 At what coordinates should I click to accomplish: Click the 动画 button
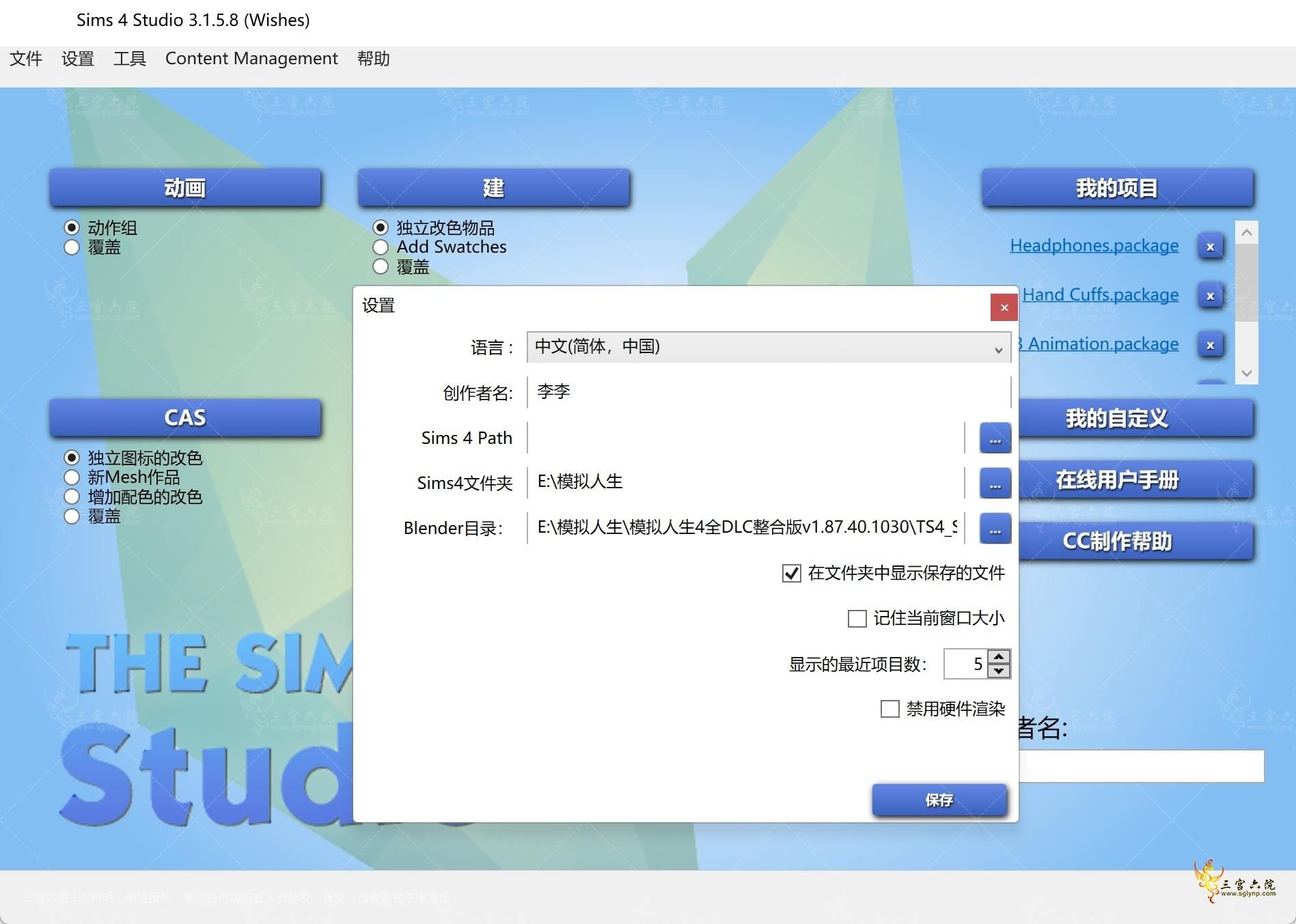tap(185, 188)
